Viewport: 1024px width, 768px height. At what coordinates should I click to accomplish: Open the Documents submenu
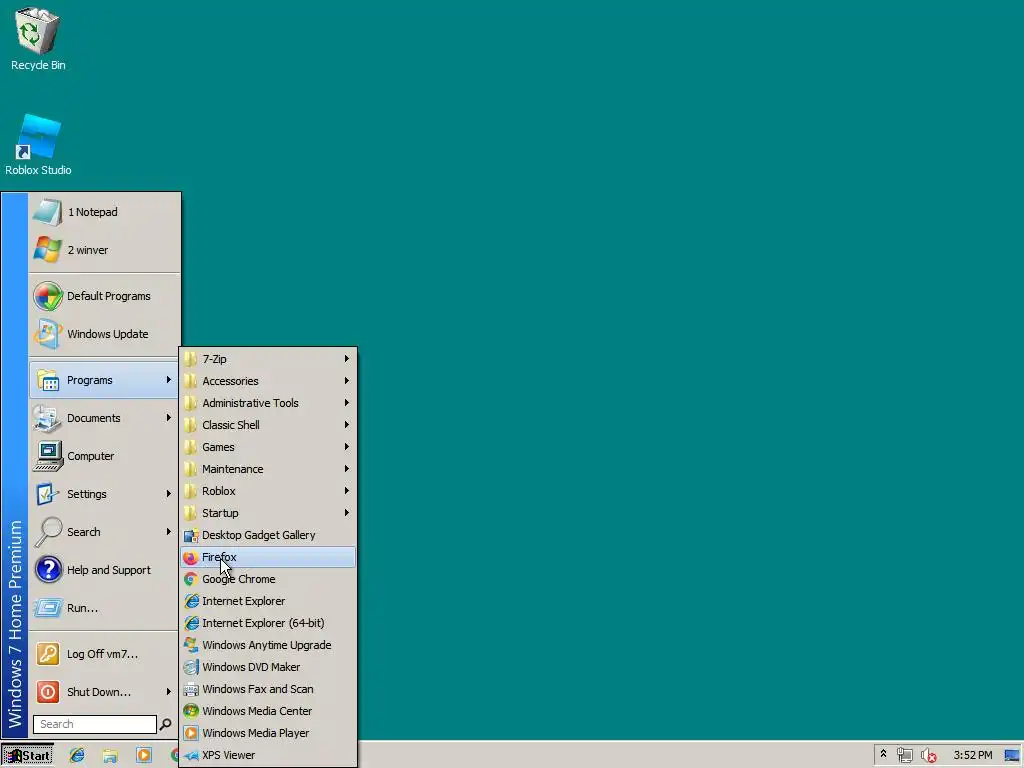tap(104, 418)
